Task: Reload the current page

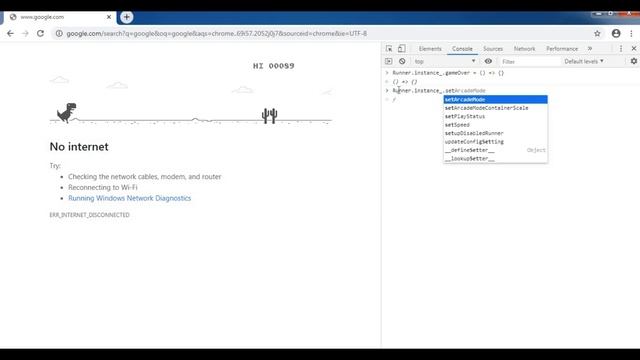Action: coord(40,33)
